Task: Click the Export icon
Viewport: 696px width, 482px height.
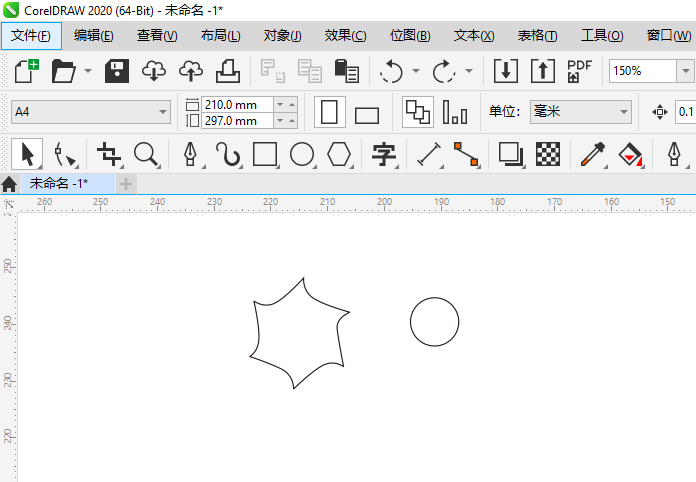Action: (542, 71)
